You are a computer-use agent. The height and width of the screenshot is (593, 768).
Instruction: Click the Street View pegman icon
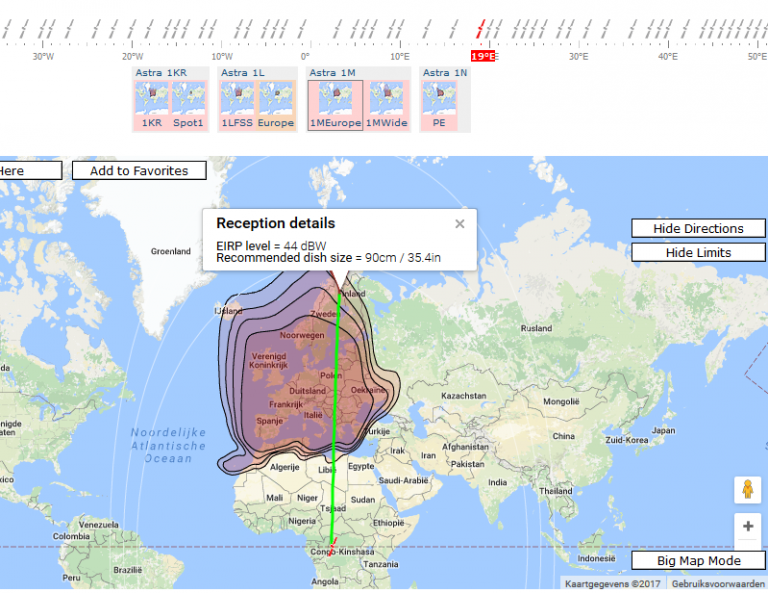click(x=746, y=490)
